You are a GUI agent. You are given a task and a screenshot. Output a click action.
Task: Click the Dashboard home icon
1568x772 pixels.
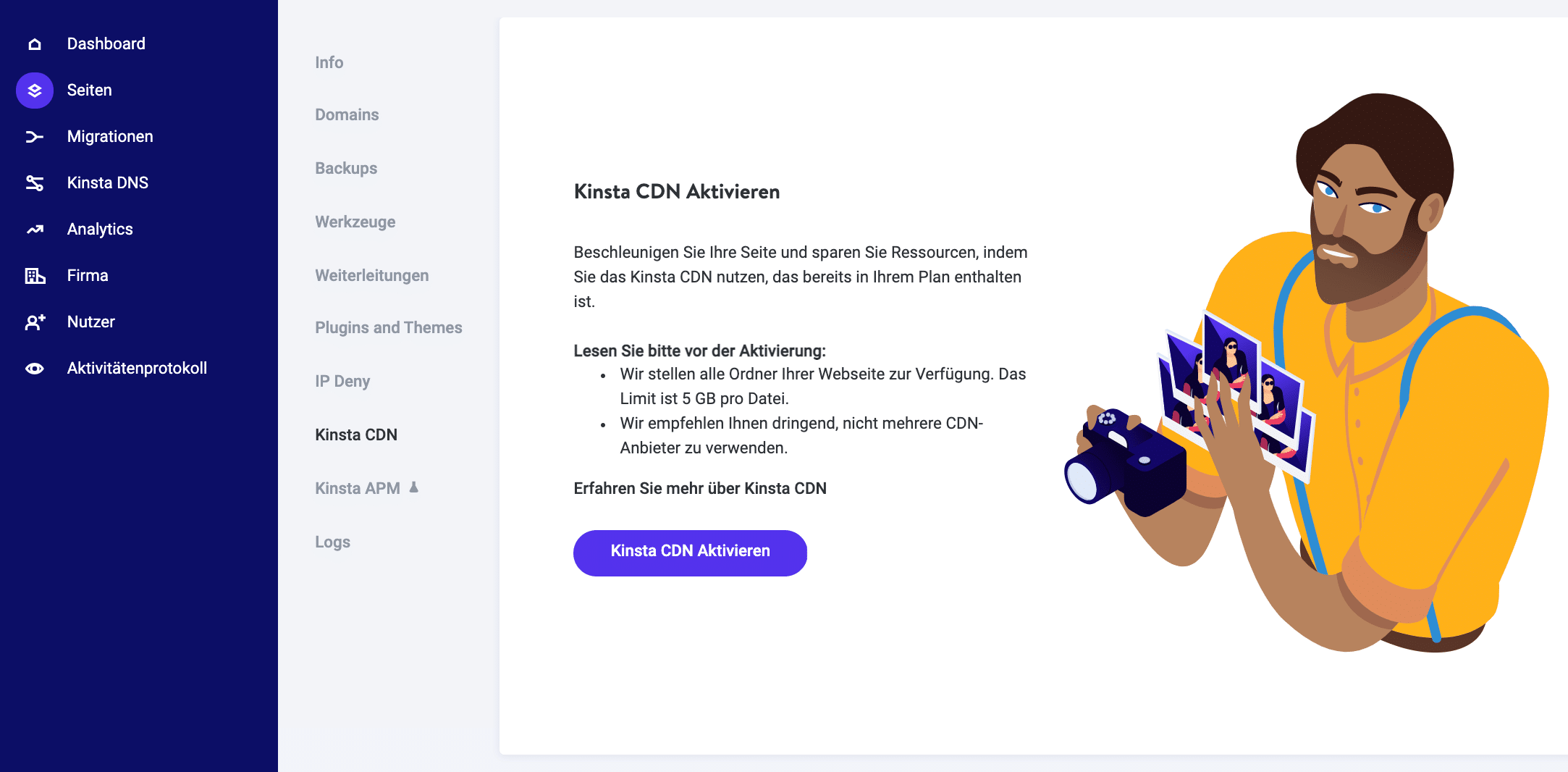click(35, 44)
